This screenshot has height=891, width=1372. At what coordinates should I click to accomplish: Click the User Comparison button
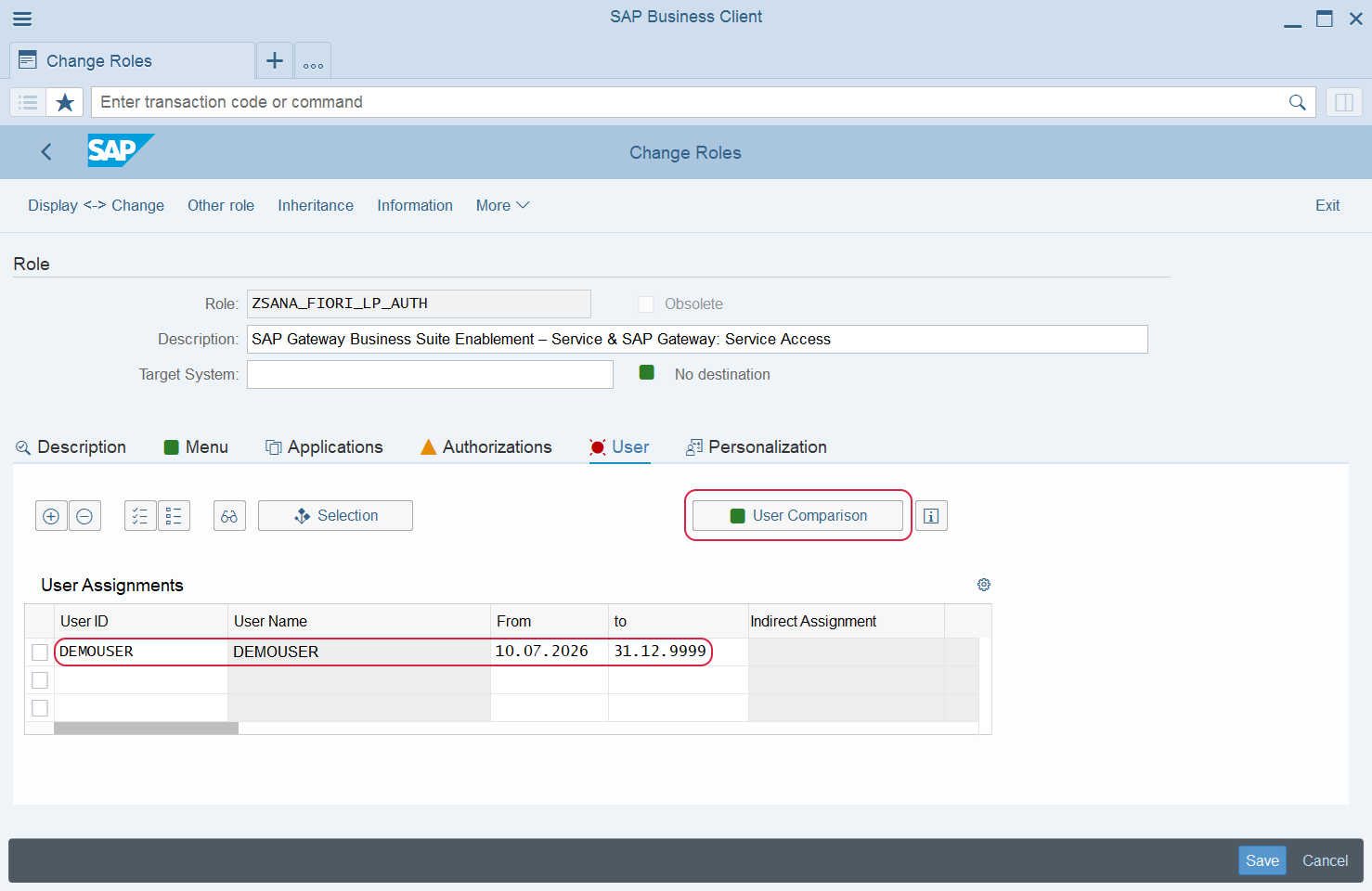[797, 516]
